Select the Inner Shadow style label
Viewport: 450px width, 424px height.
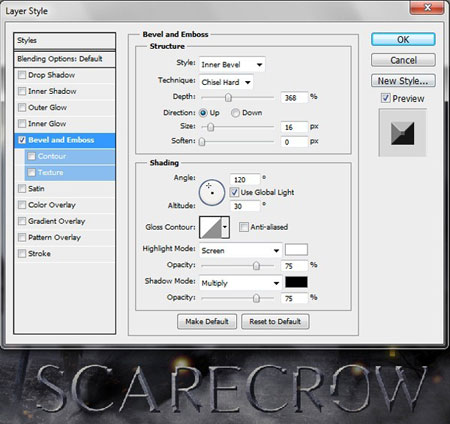(52, 91)
